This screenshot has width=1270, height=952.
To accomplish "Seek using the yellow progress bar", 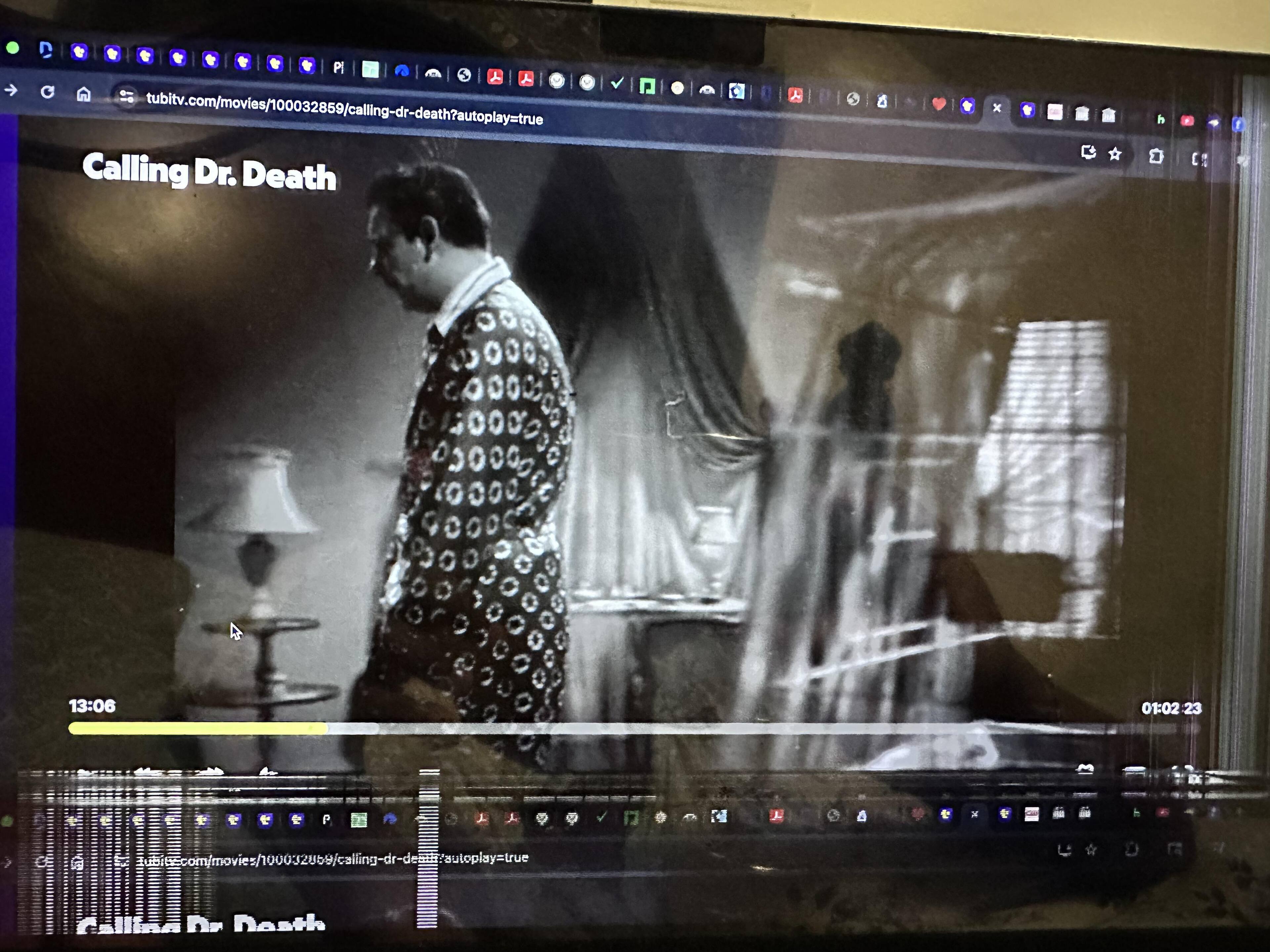I will [x=198, y=728].
